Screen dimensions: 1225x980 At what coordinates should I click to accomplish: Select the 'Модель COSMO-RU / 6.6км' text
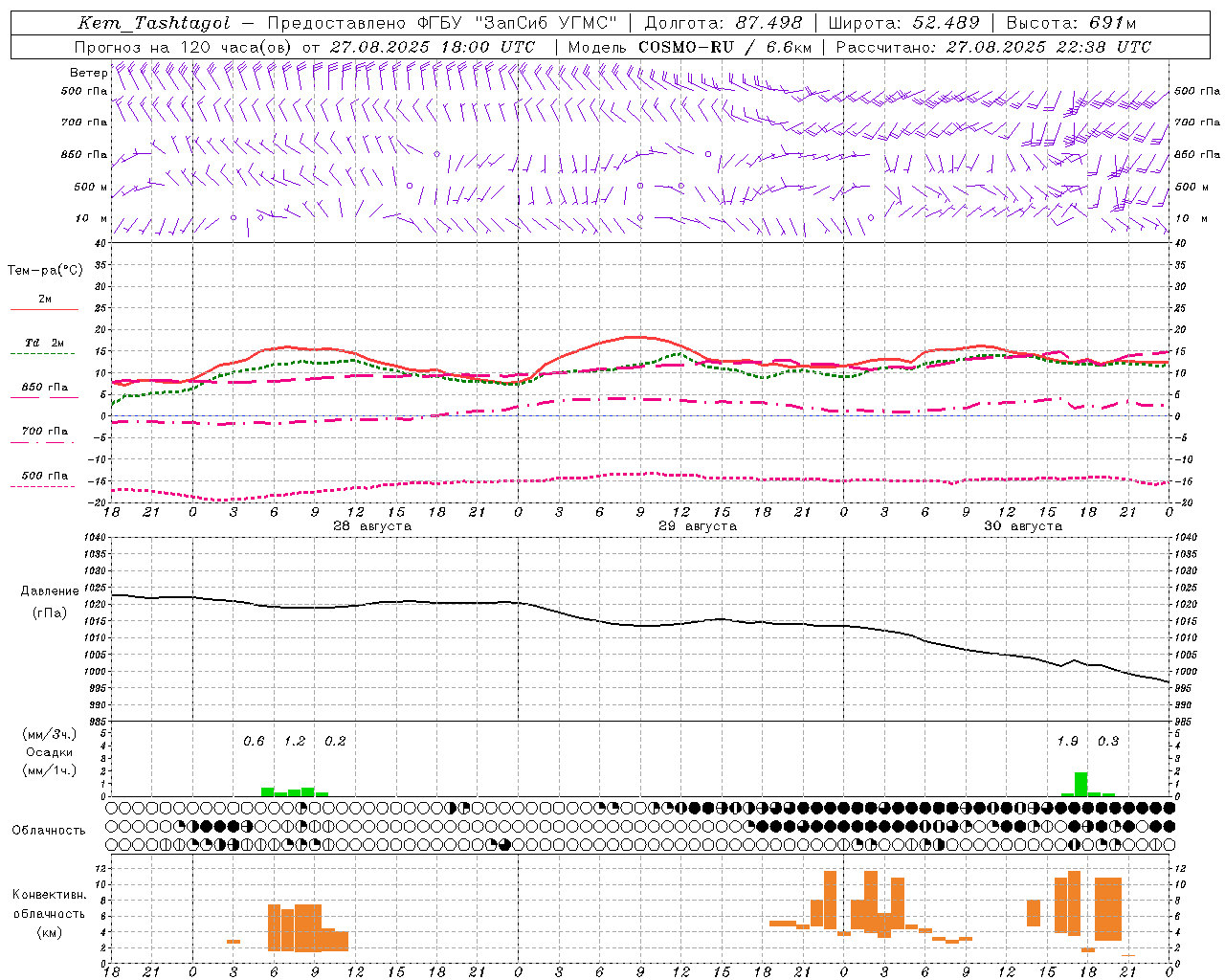(x=690, y=47)
